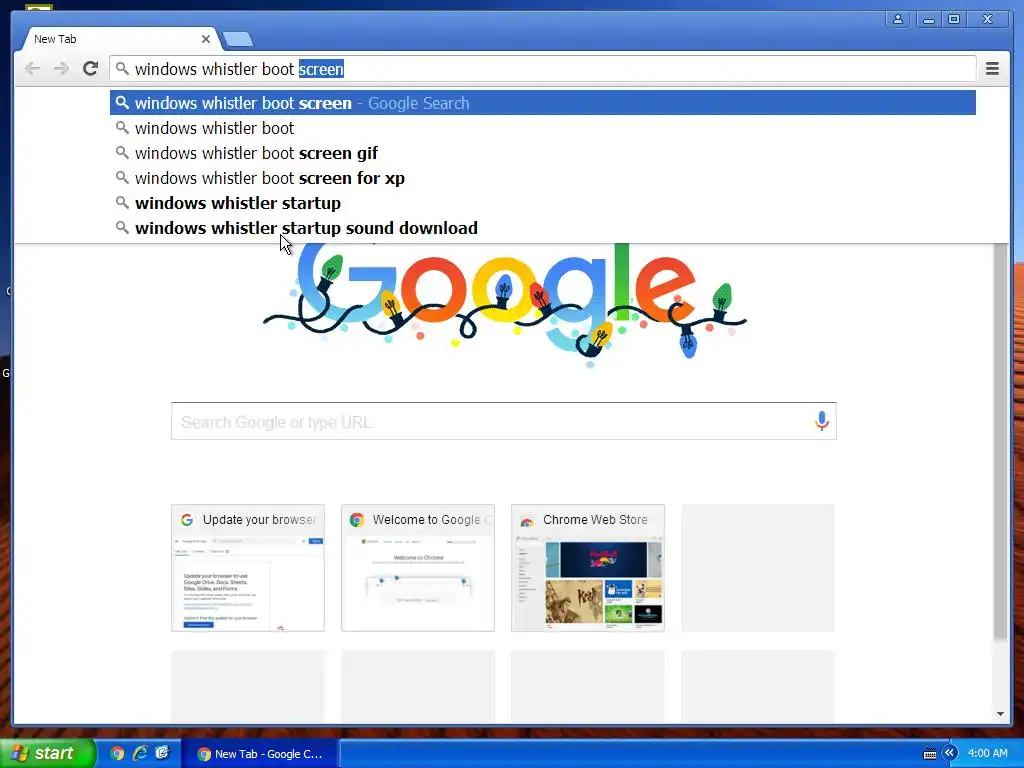Choose suggestion 'windows whistler boot screen - Google Search'

[543, 103]
